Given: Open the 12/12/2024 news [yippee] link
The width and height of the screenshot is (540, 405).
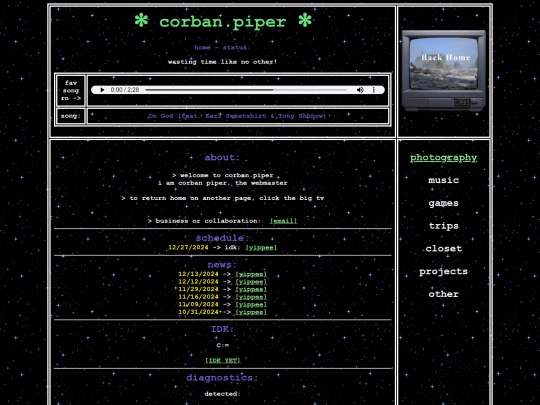Looking at the screenshot, I should (251, 282).
